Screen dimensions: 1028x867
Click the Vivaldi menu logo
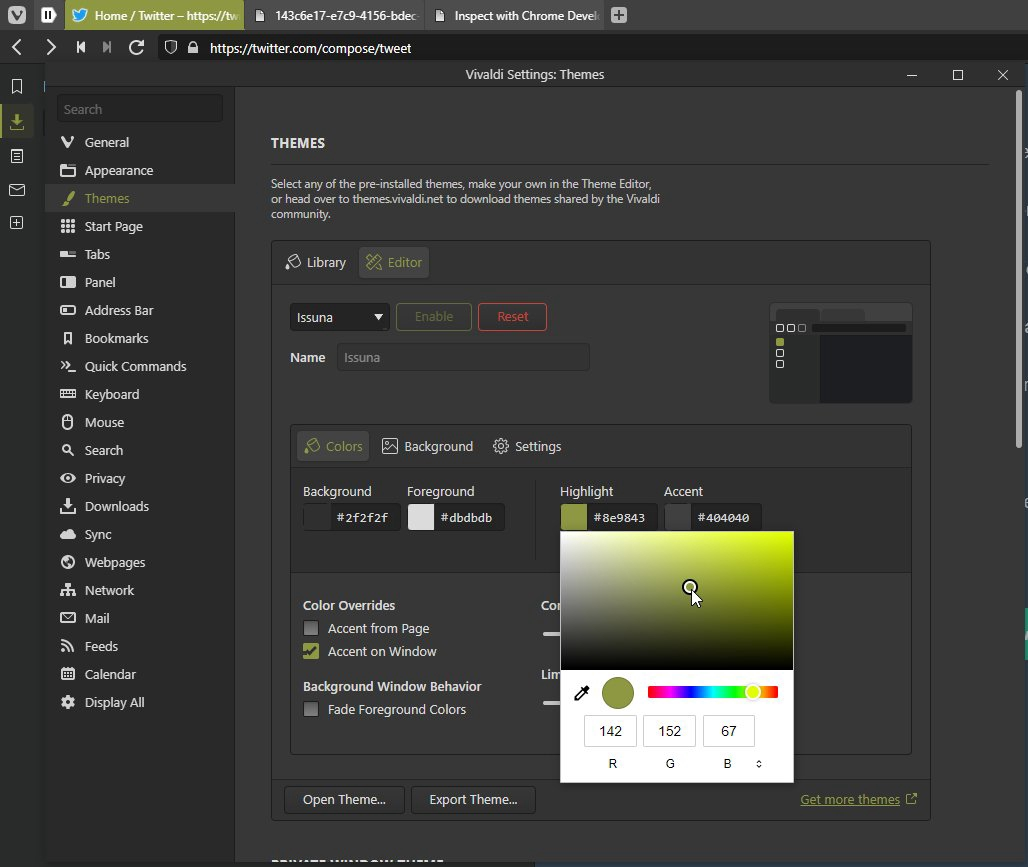pos(17,15)
